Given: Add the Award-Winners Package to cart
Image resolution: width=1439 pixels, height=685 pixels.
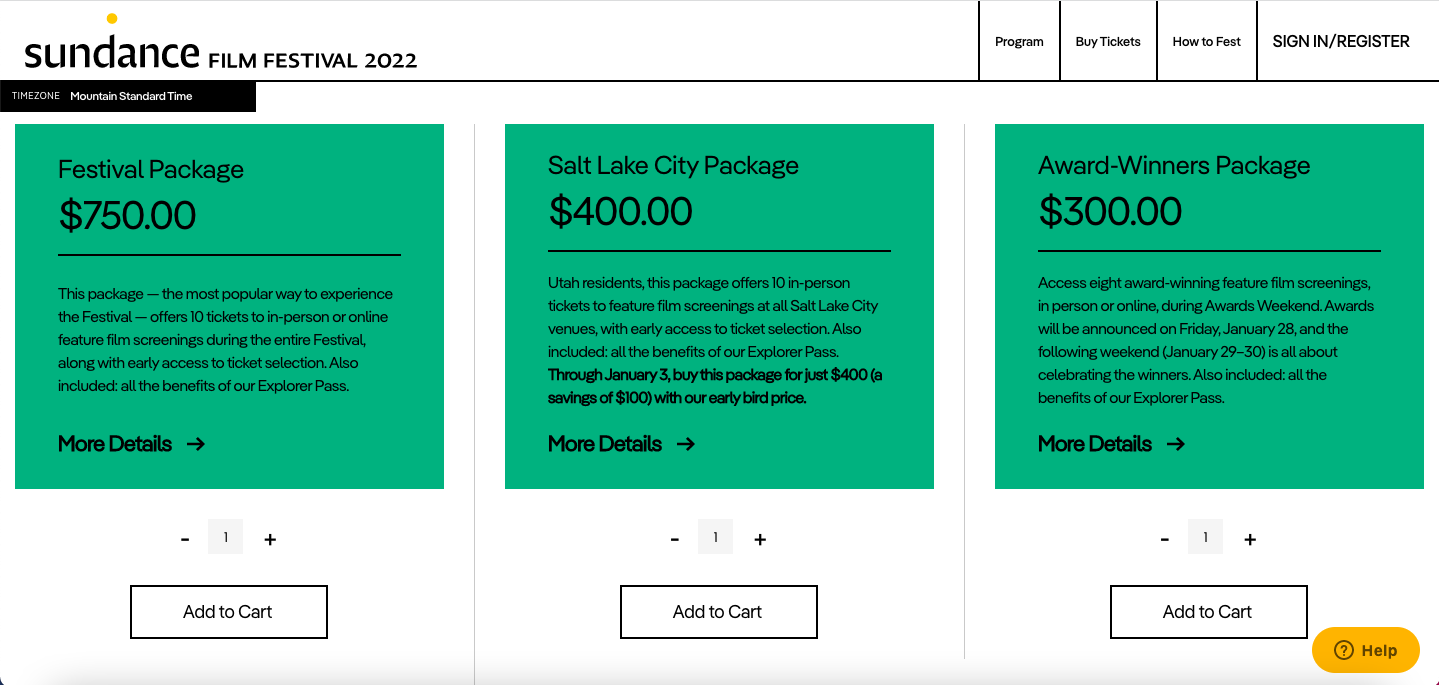Looking at the screenshot, I should (1208, 611).
